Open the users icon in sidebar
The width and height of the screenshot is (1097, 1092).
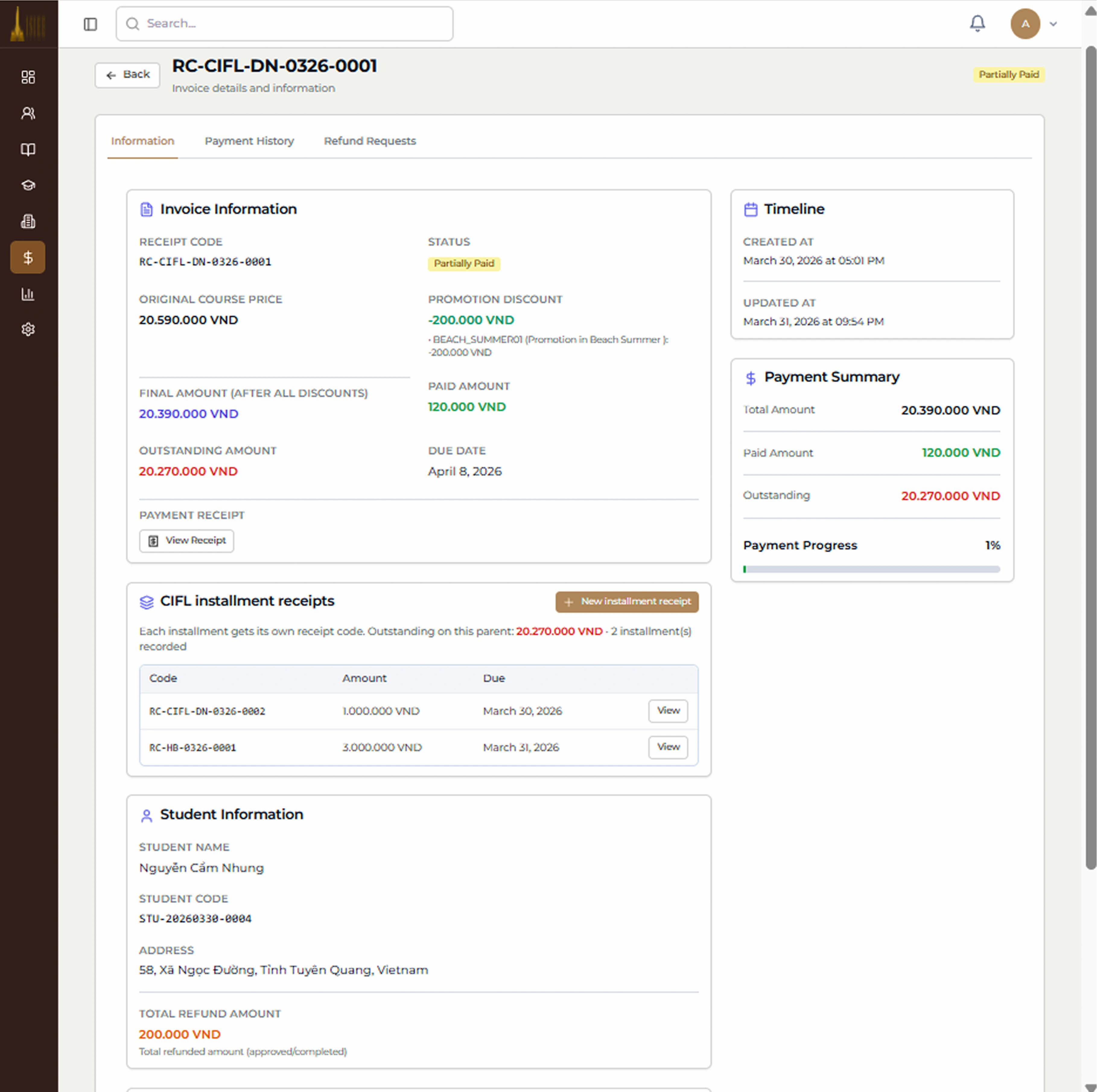pyautogui.click(x=28, y=113)
